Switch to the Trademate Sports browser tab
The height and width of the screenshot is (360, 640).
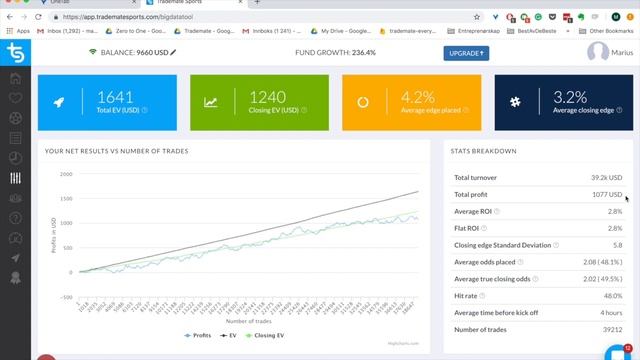pos(194,3)
